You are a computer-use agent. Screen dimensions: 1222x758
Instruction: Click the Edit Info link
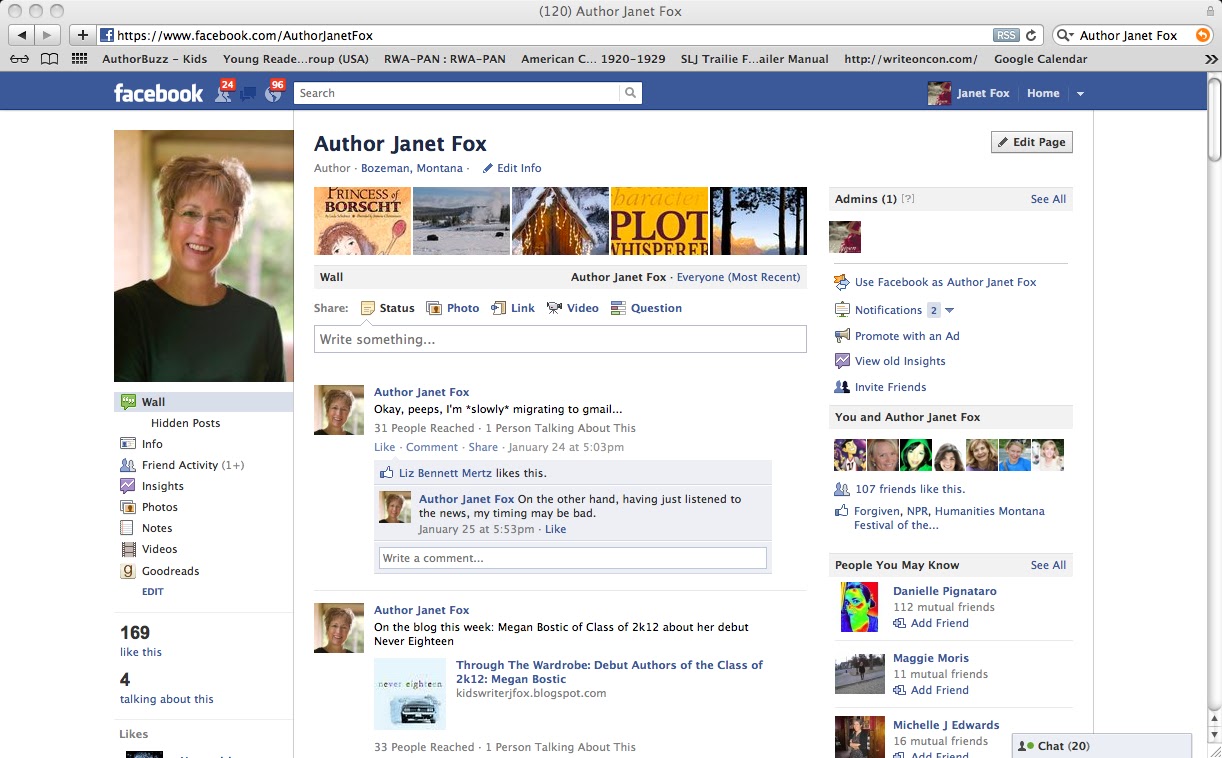click(x=512, y=168)
